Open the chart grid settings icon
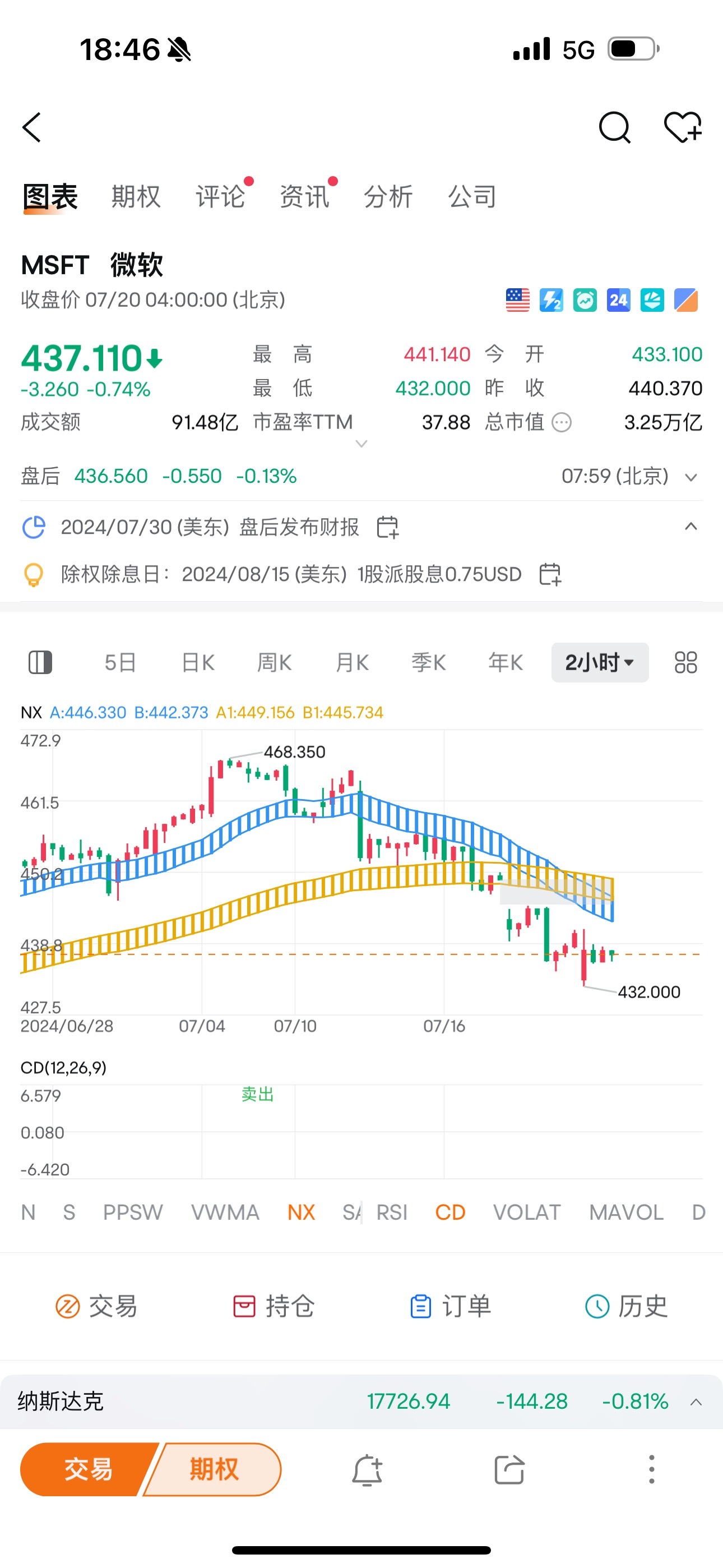Viewport: 723px width, 1568px height. (685, 662)
